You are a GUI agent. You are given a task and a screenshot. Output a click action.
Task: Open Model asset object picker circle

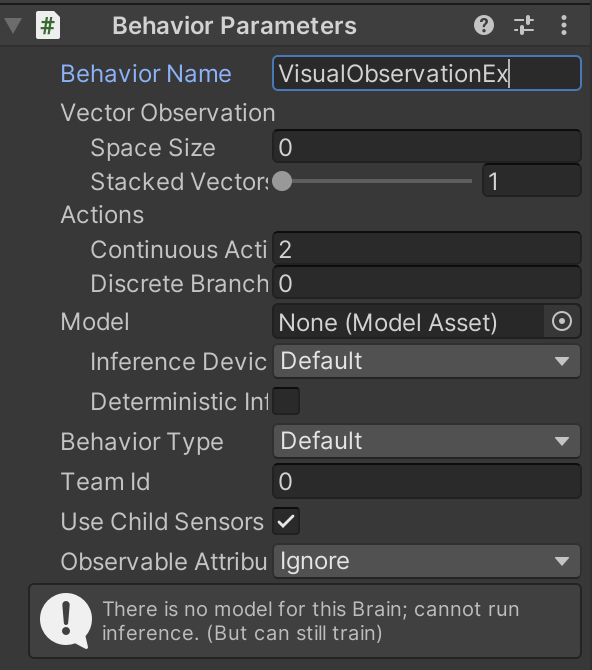(x=562, y=321)
